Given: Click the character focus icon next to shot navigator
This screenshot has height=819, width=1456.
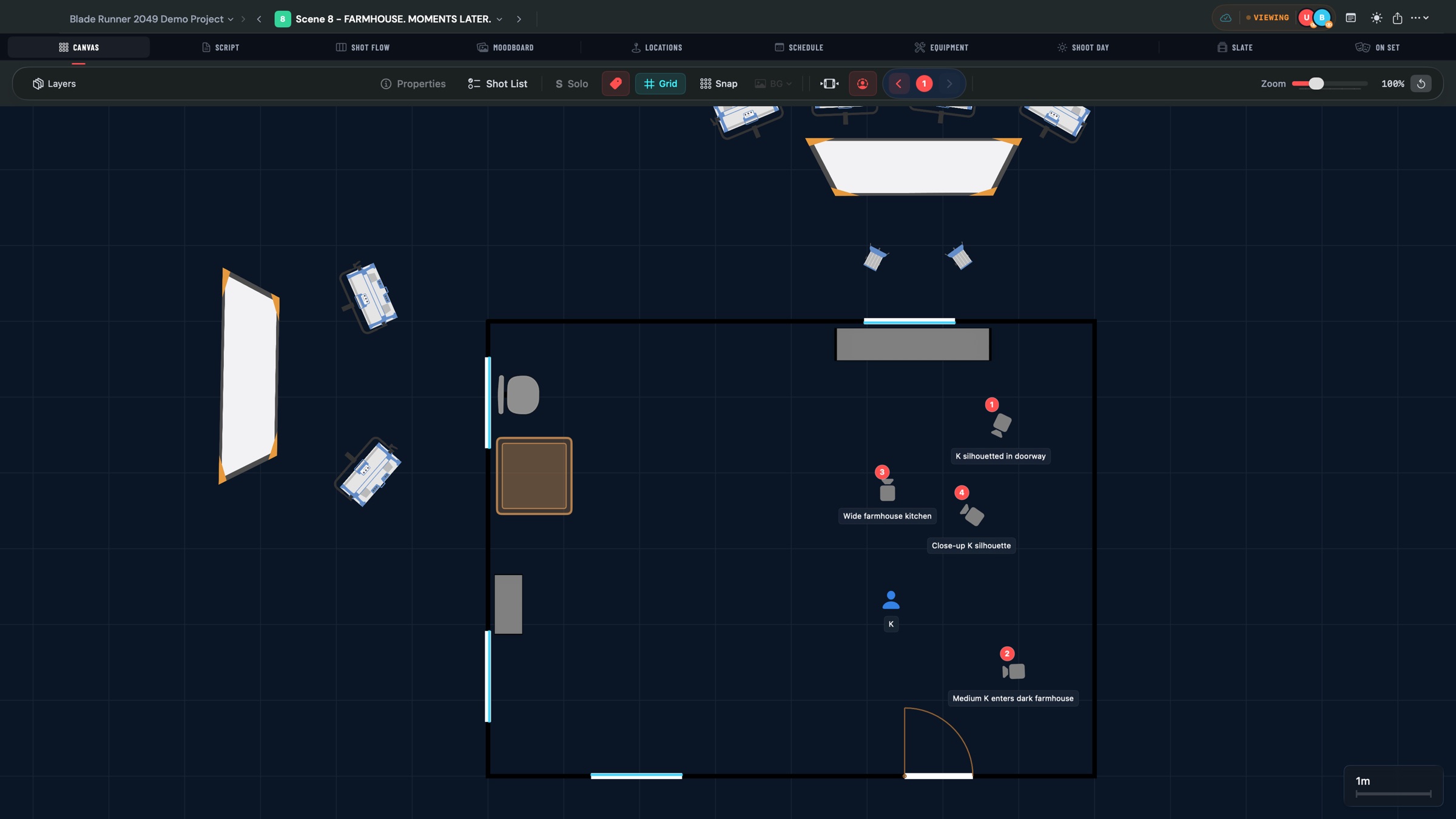Looking at the screenshot, I should tap(863, 83).
